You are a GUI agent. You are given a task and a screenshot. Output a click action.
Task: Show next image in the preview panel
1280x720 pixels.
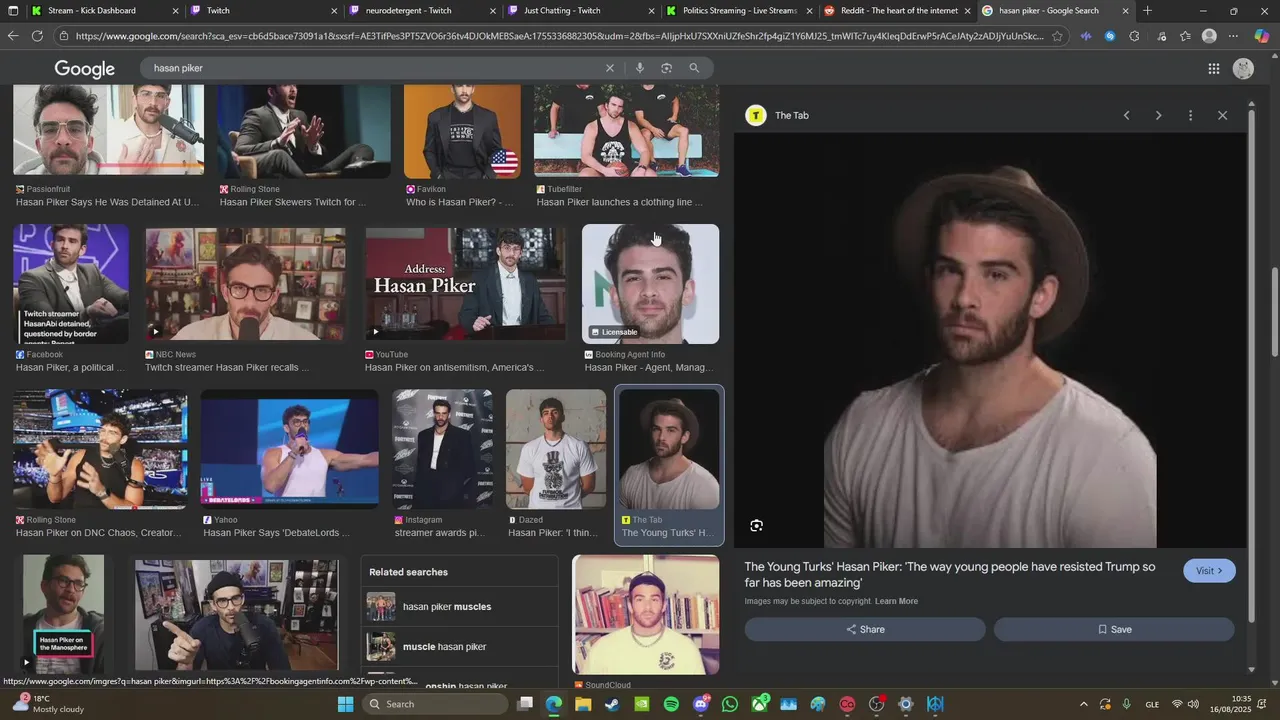[x=1158, y=116]
